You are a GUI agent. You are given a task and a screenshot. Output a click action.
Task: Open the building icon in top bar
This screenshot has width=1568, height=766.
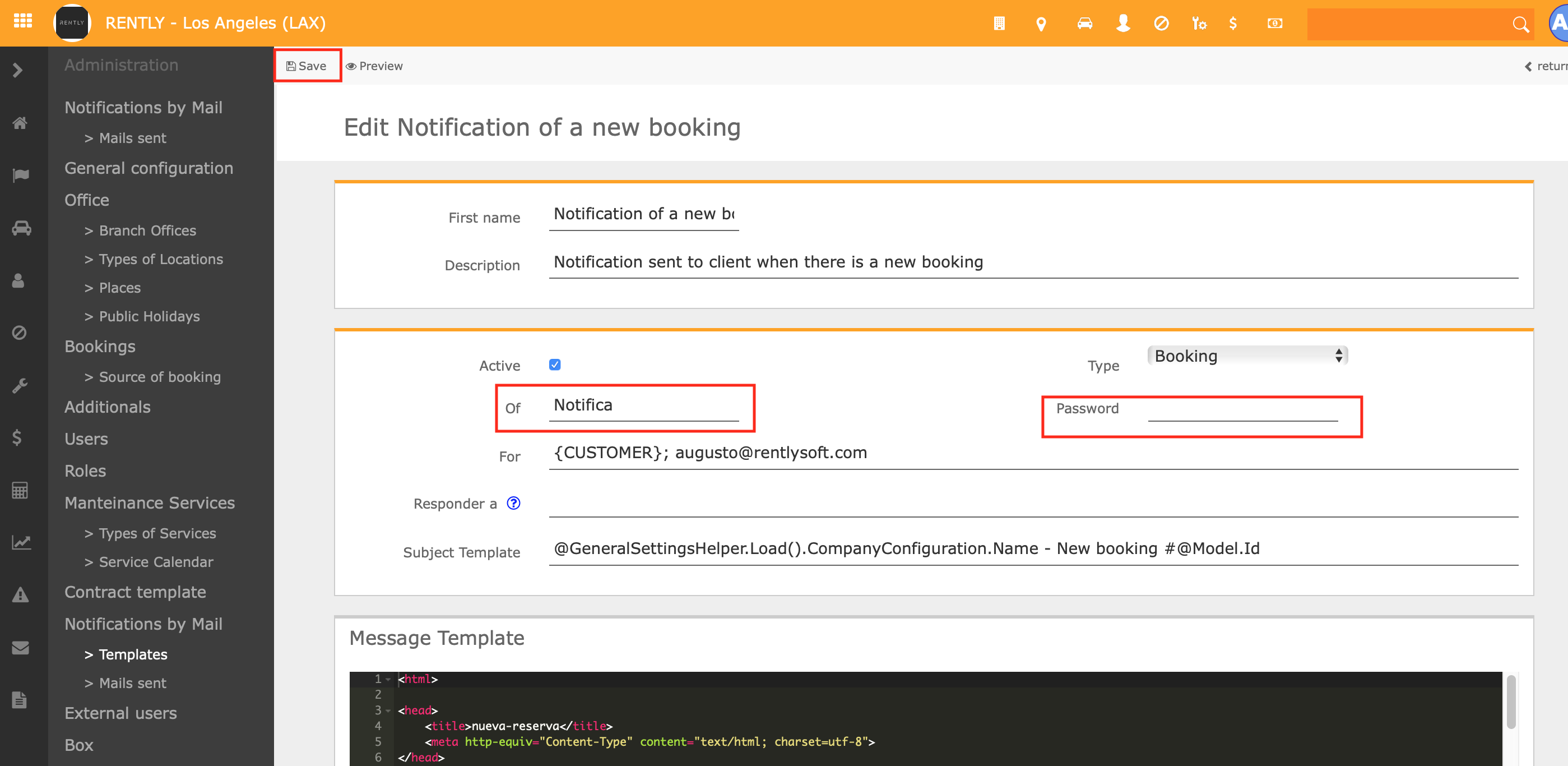999,23
